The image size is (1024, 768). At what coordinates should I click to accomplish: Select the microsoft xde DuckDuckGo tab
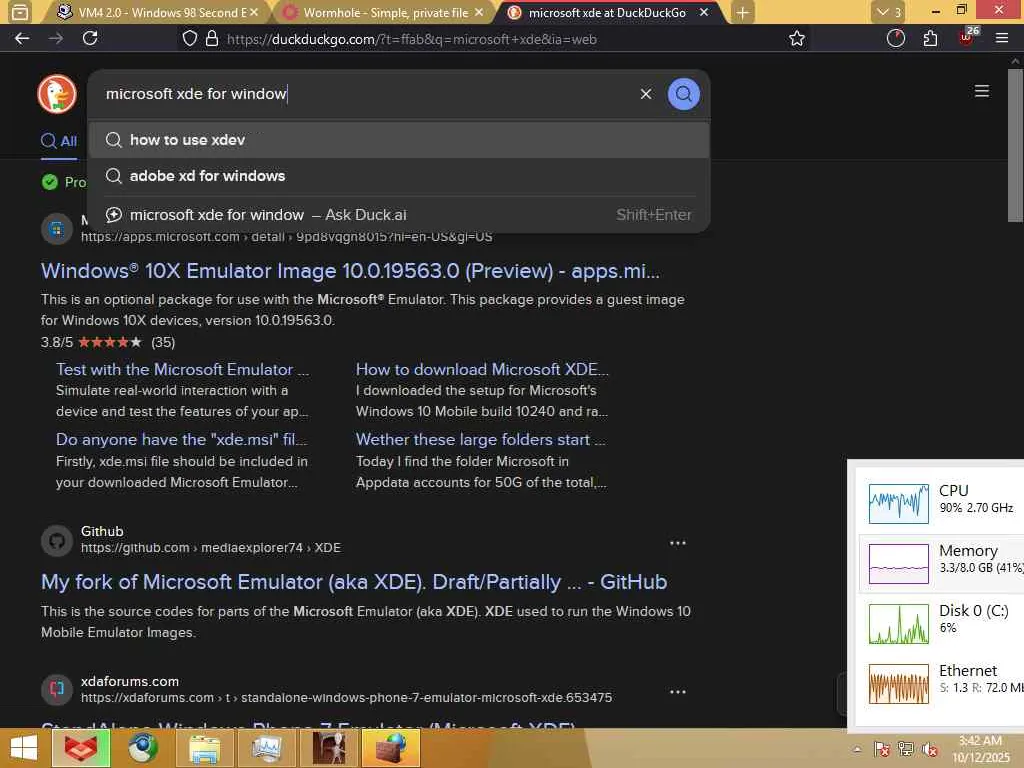[x=607, y=12]
